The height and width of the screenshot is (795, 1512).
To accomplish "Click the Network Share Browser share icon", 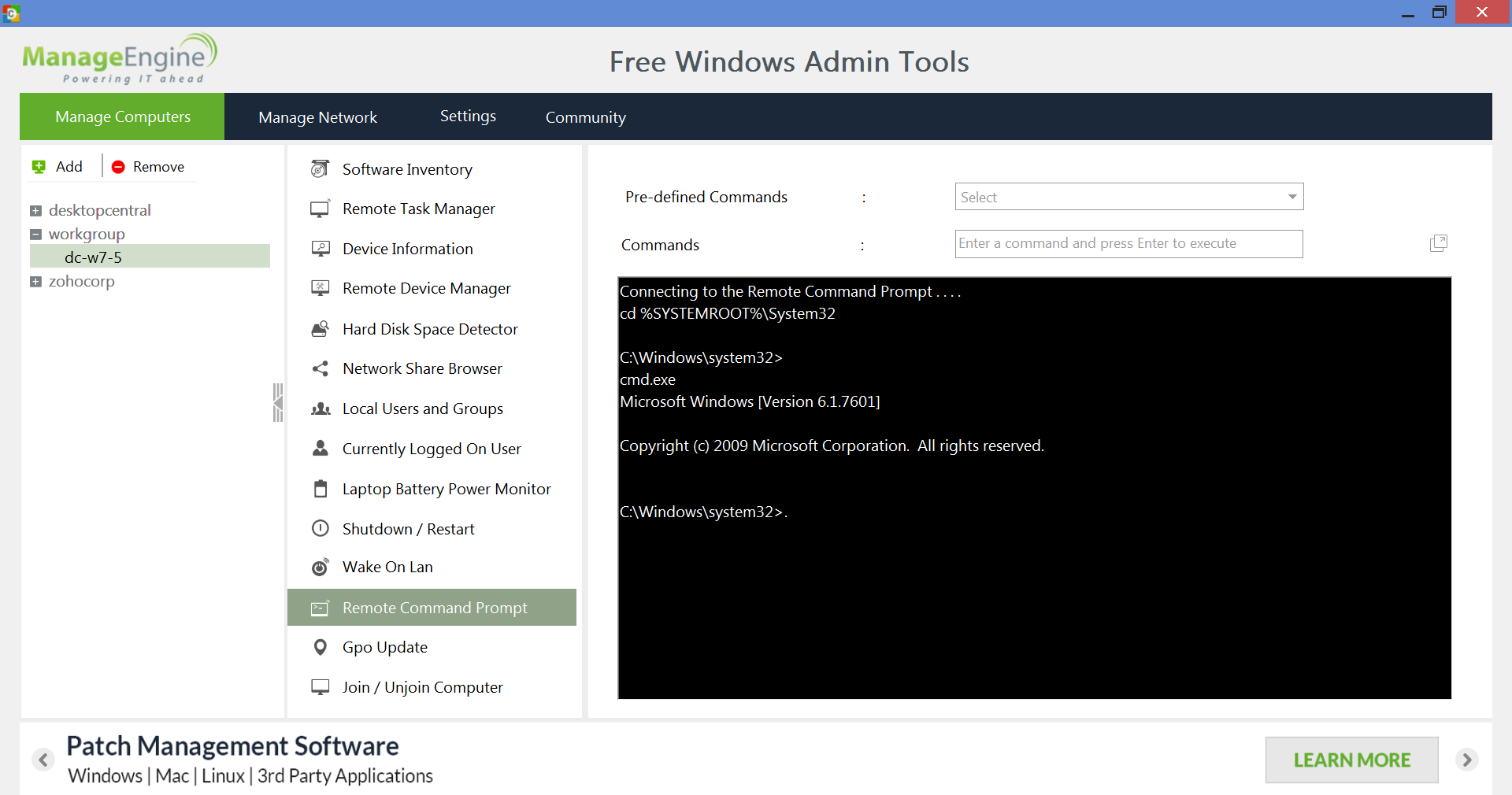I will click(x=320, y=368).
